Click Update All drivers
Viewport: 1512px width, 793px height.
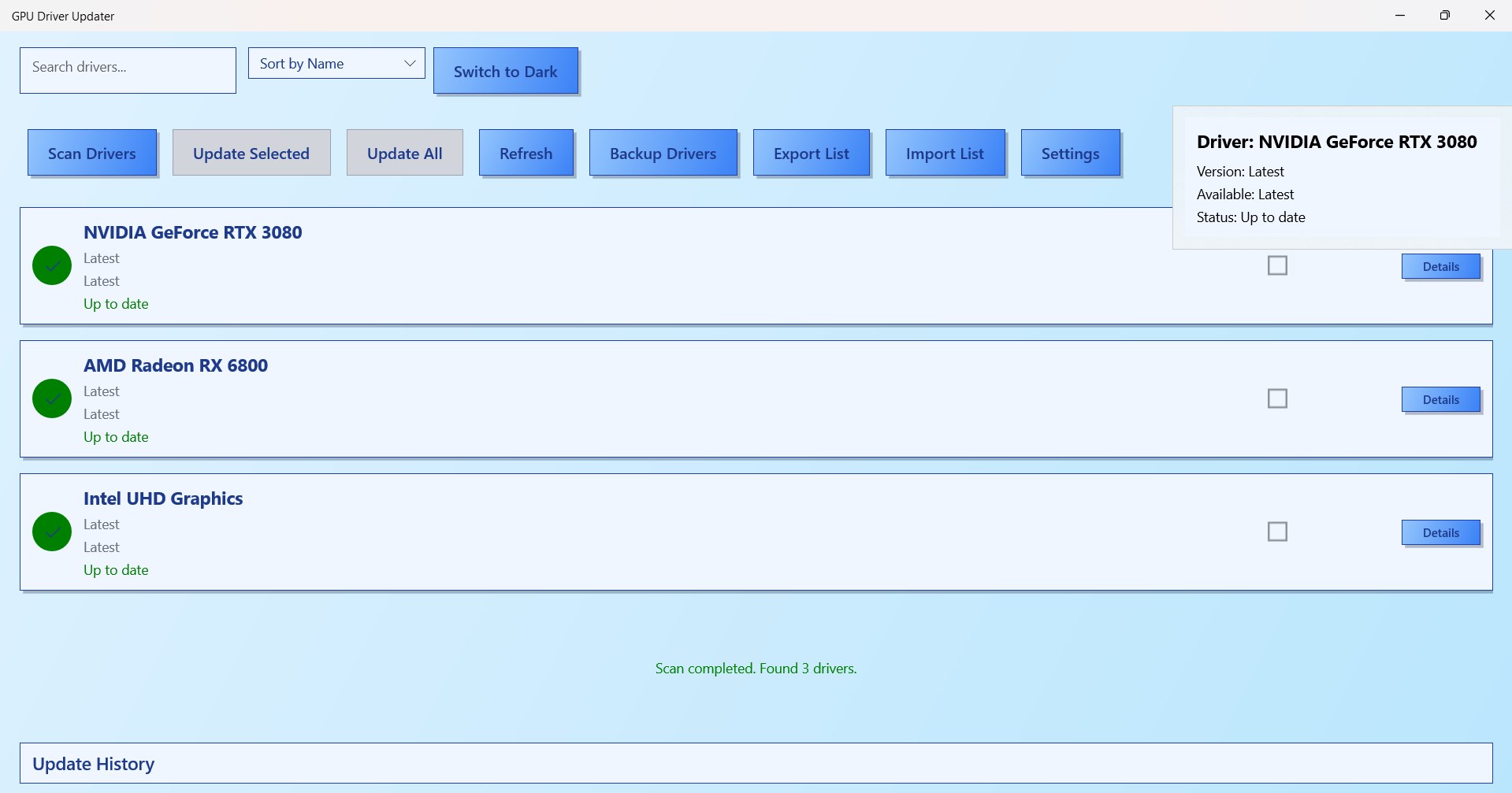point(404,153)
